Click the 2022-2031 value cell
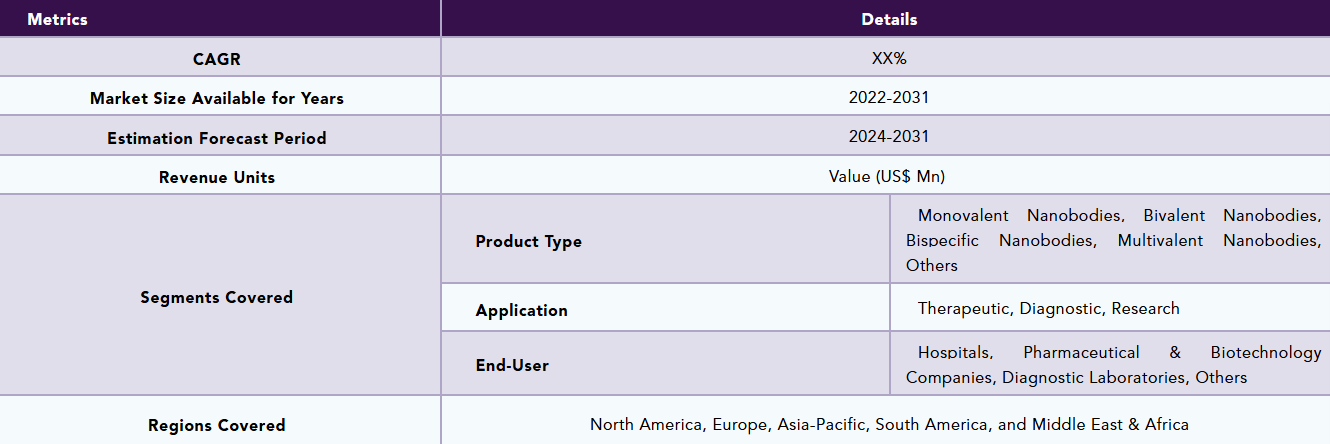 tap(888, 97)
